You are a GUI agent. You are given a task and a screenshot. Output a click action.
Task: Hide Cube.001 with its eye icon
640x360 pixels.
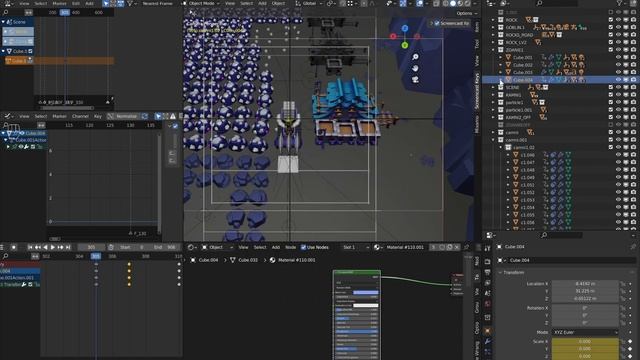click(618, 57)
